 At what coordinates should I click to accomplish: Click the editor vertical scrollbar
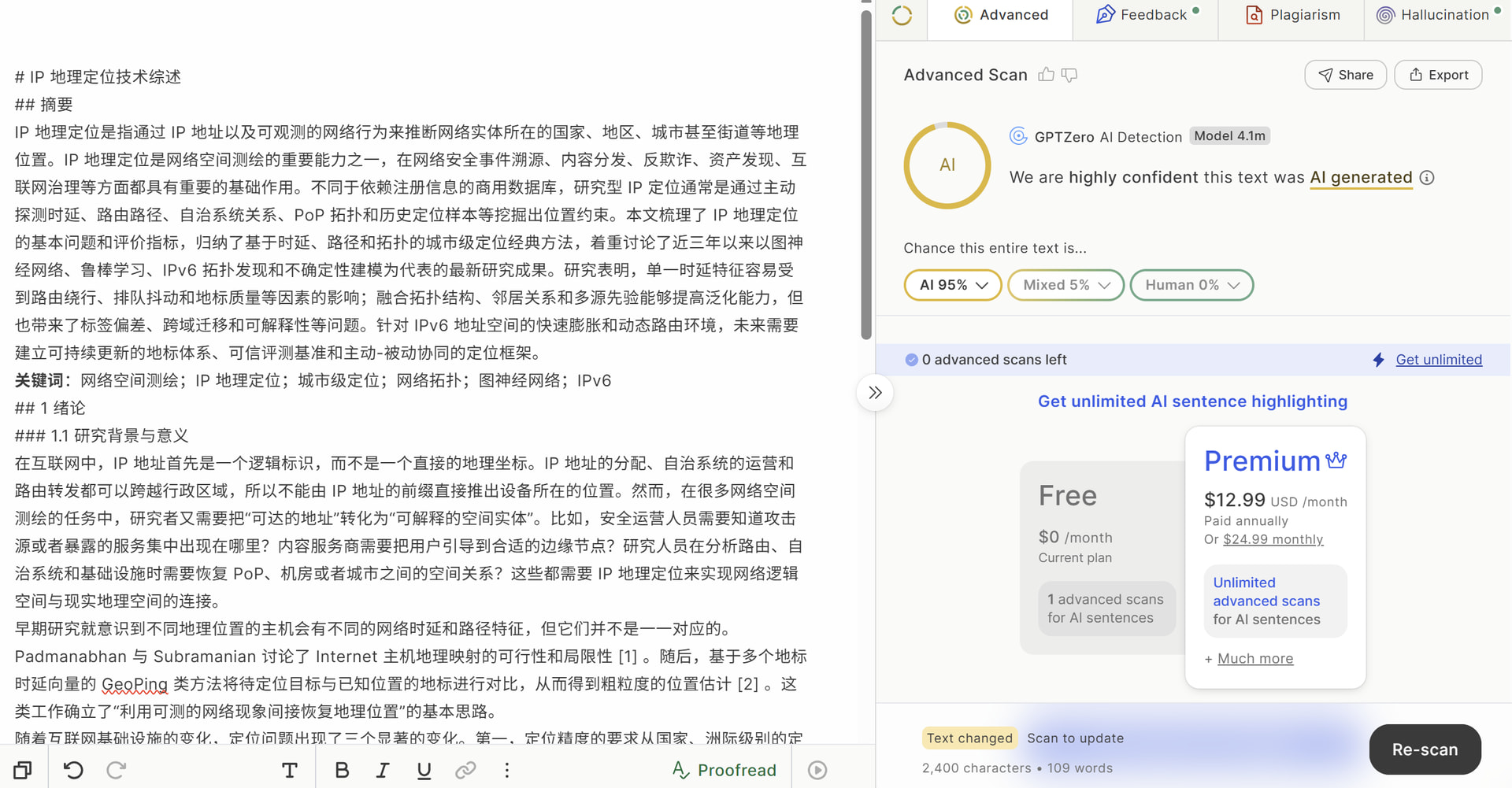tap(866, 175)
